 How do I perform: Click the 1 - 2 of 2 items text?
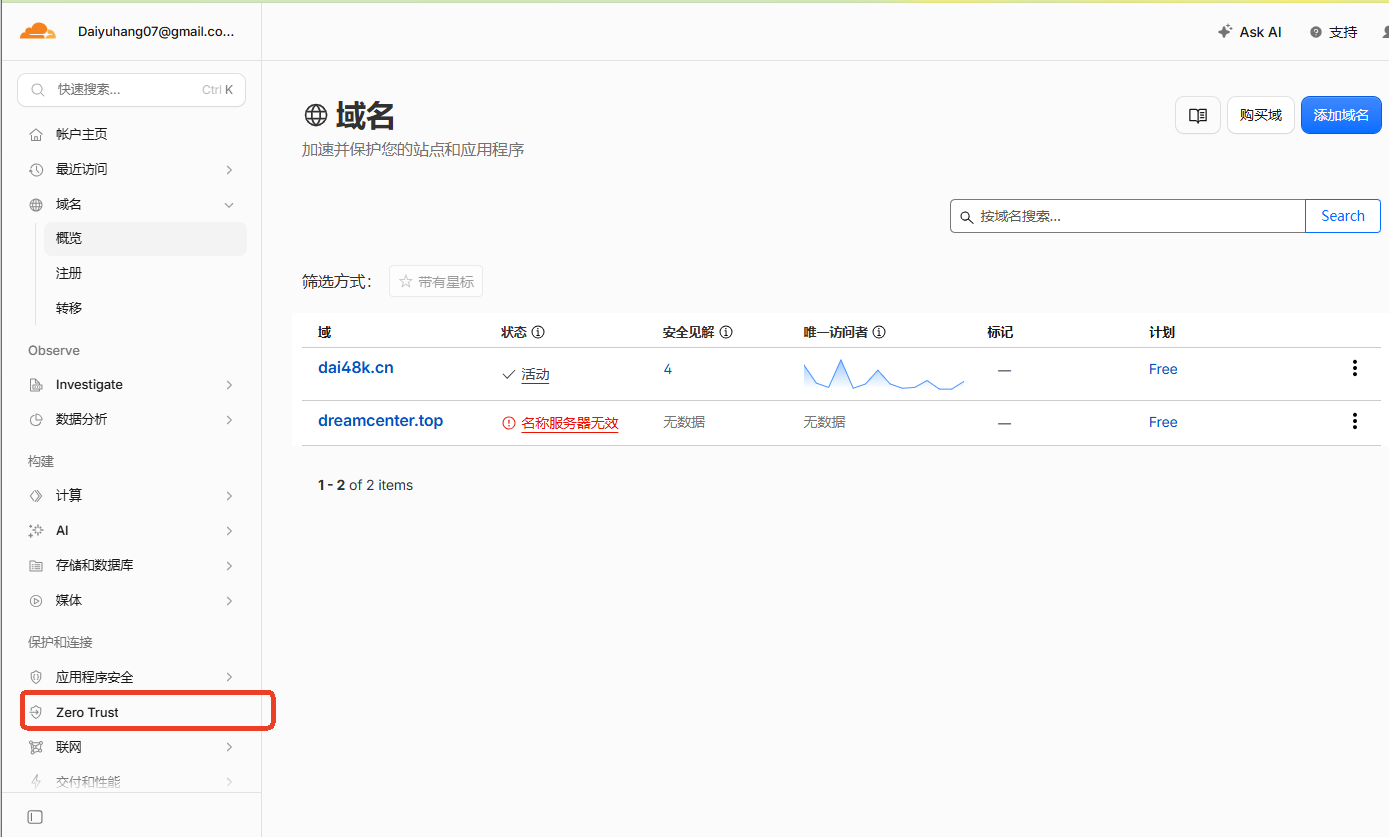click(366, 485)
